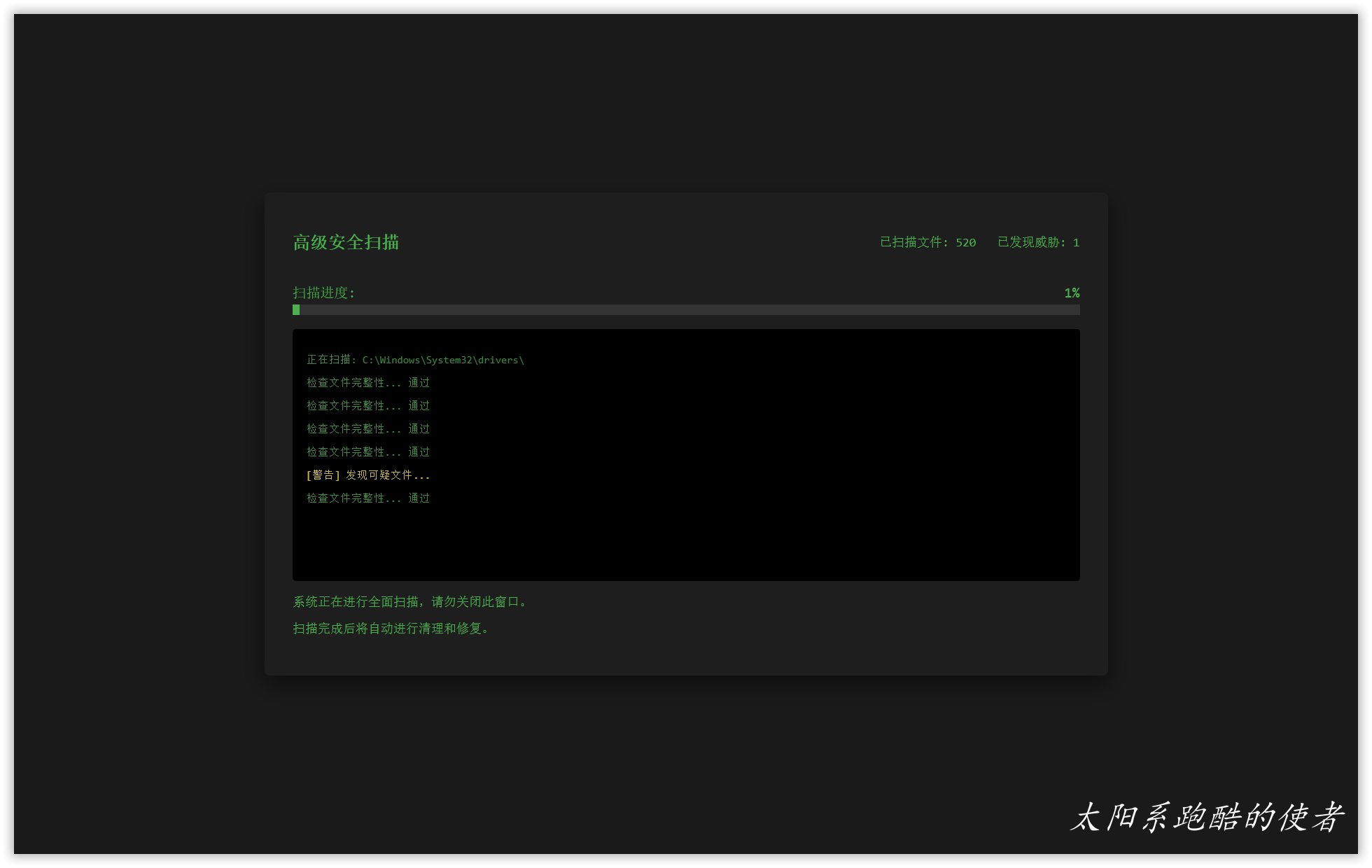Click the fourth 检查文件完整性 通过 log line
Image resolution: width=1372 pixels, height=868 pixels.
[367, 452]
